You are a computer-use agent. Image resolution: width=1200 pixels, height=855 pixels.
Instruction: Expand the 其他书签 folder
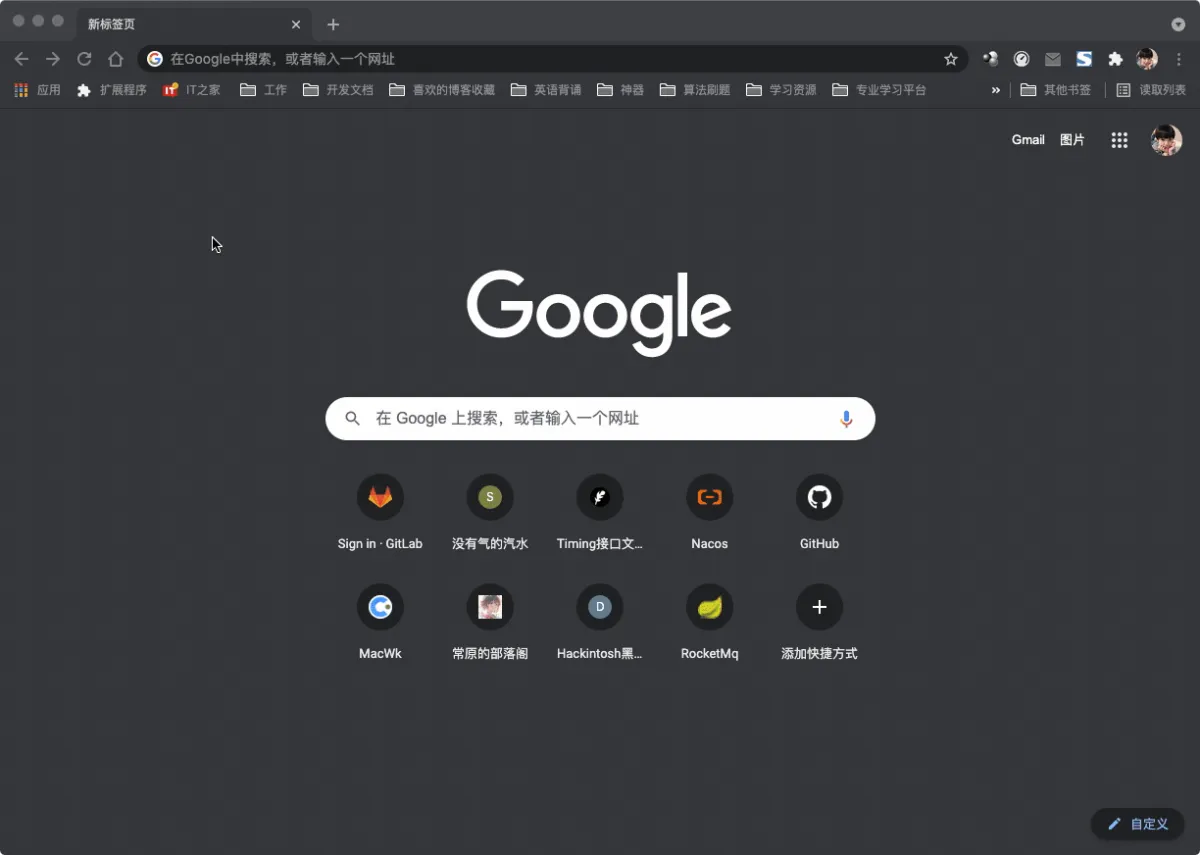(x=1056, y=90)
